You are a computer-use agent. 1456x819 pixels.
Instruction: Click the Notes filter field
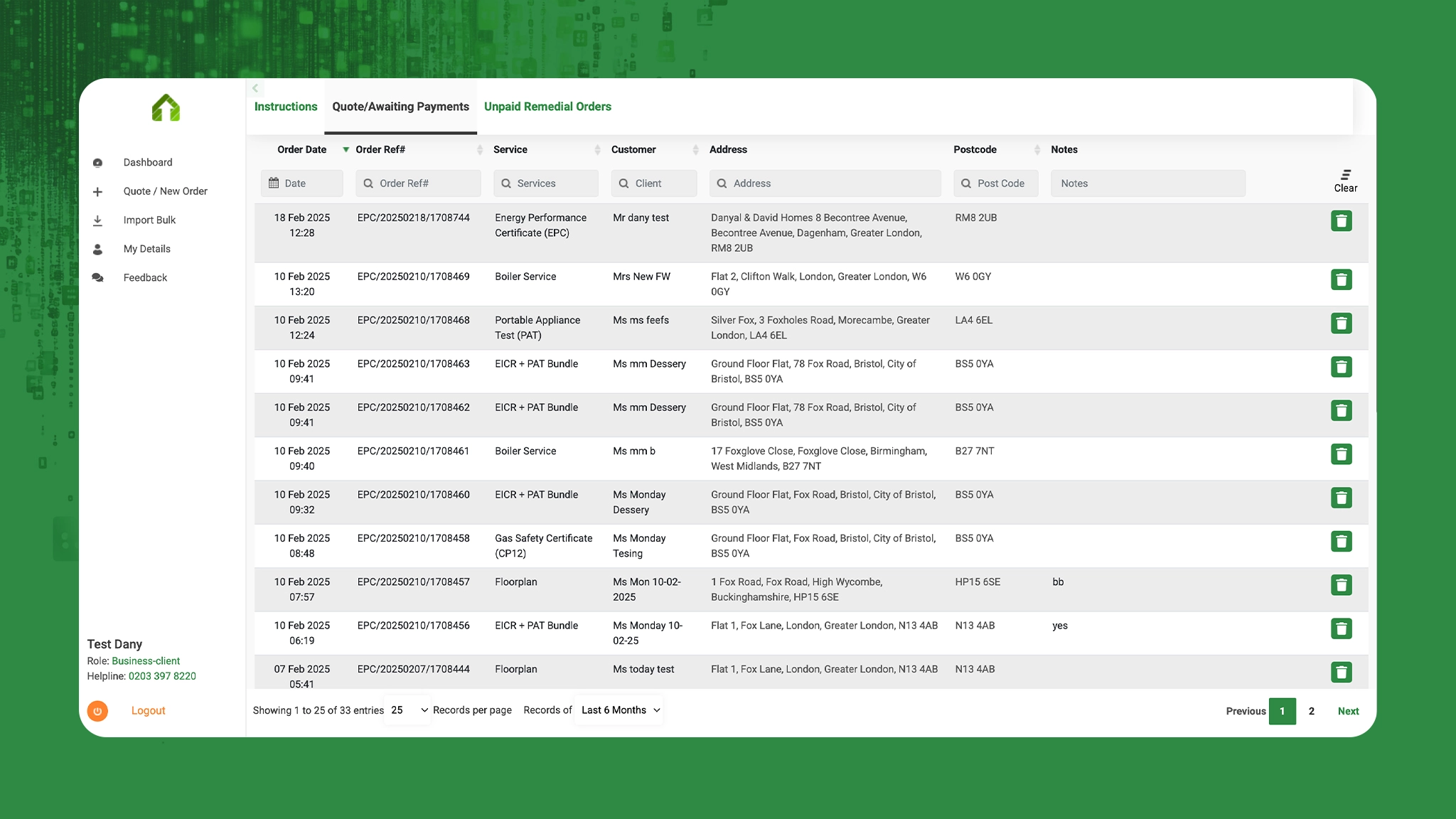click(1147, 183)
